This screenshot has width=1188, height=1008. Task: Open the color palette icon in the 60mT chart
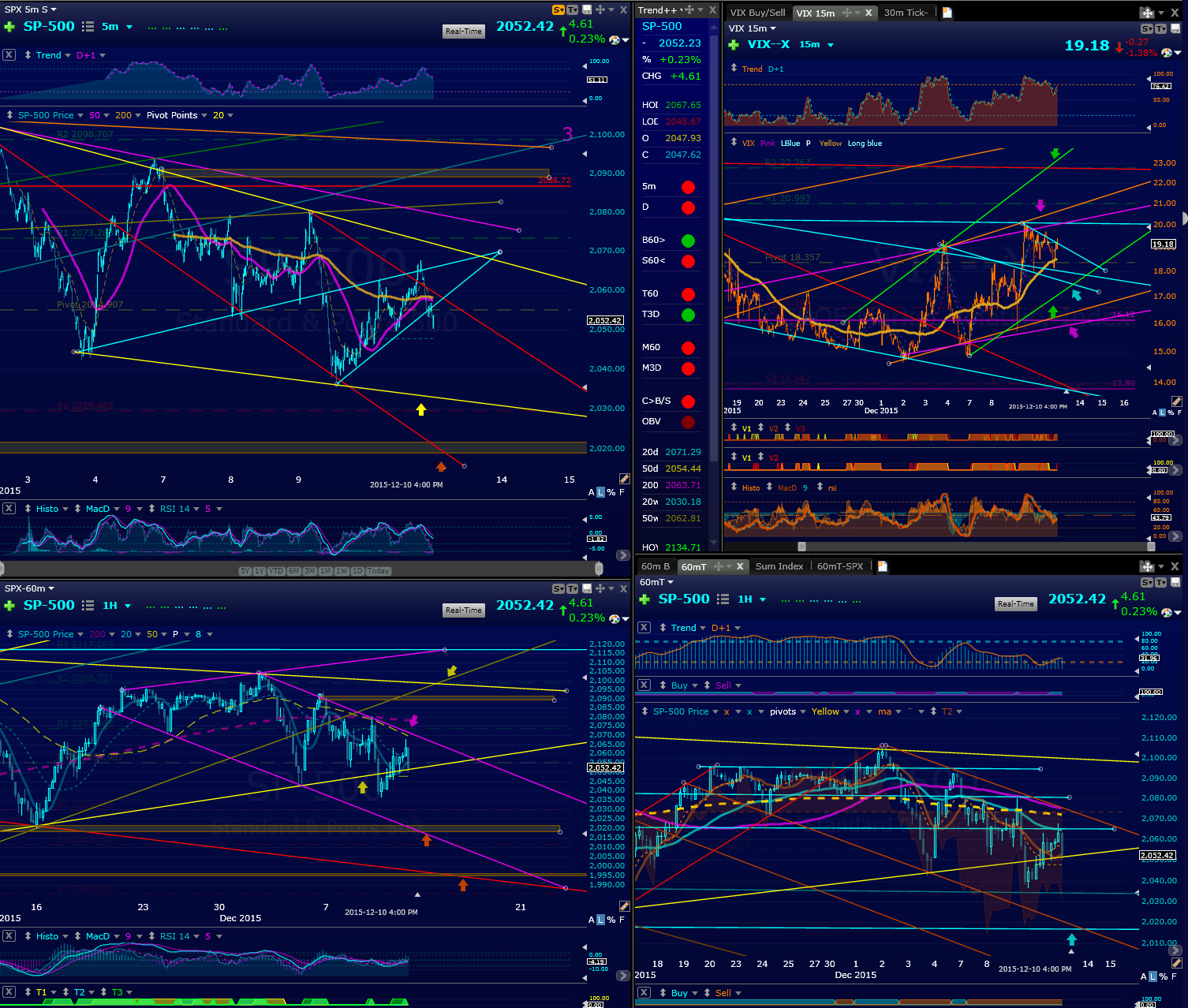pos(1166,612)
